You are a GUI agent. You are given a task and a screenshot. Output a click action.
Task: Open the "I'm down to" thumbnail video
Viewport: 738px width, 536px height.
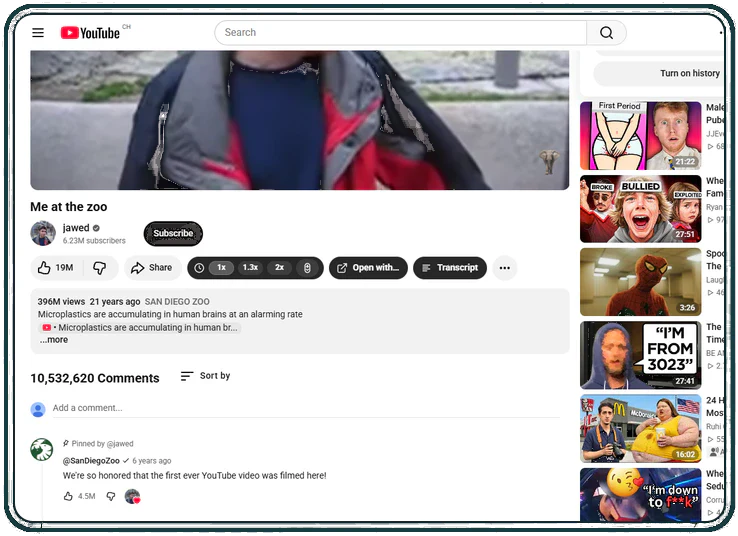pyautogui.click(x=641, y=495)
